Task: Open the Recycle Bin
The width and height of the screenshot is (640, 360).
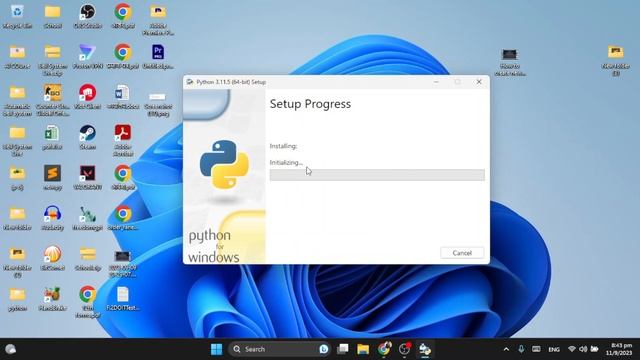Action: [x=17, y=16]
